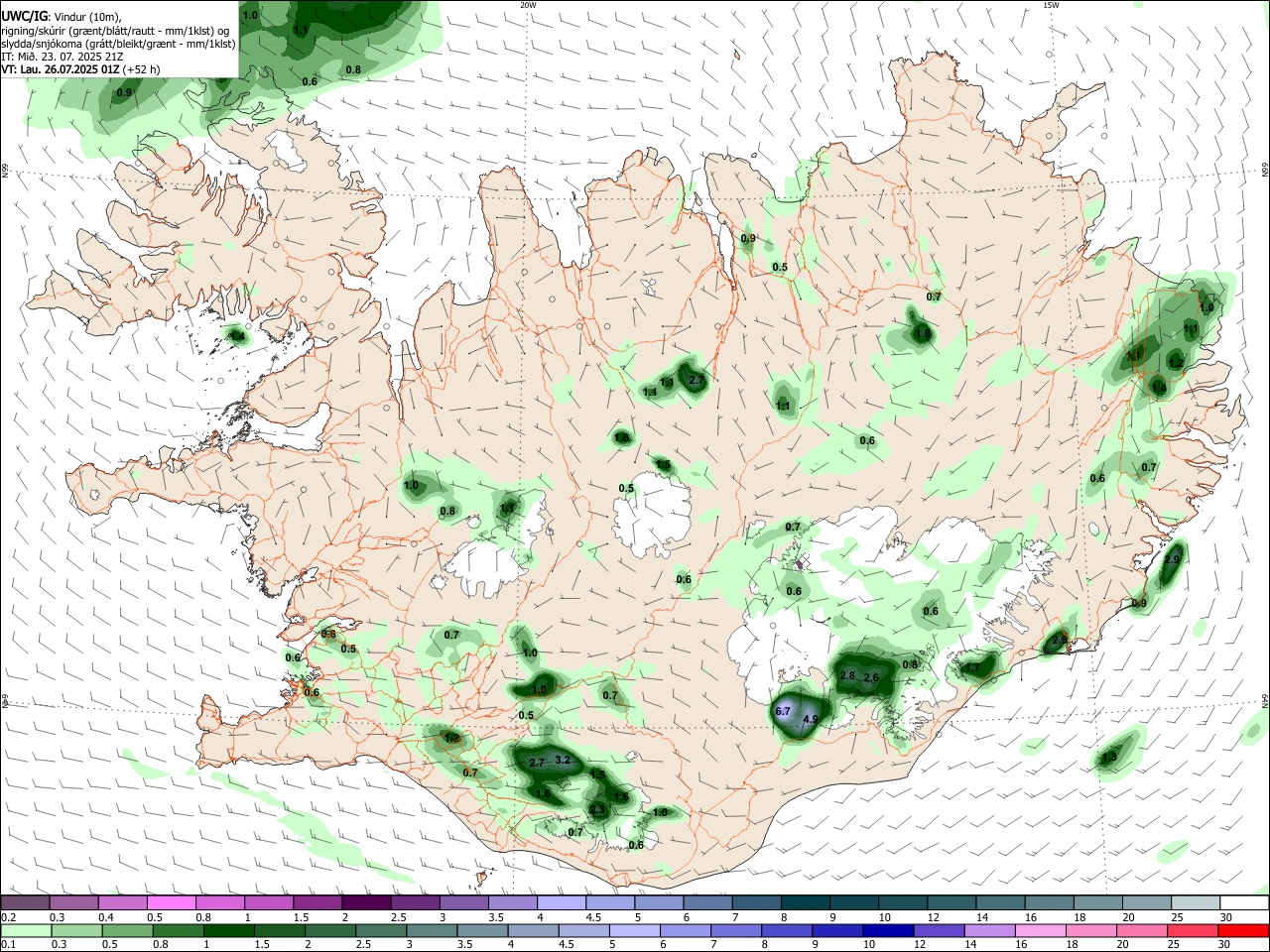
Task: Select the light lavender swatch between 4 and 4.5, upper row
Action: click(562, 903)
